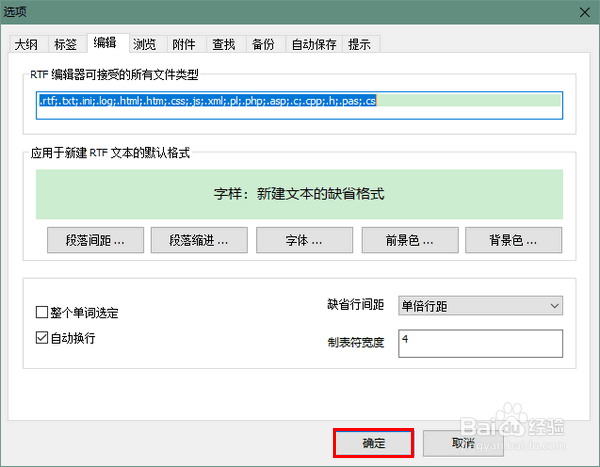Click the 制表符宽度 input field

click(x=481, y=343)
